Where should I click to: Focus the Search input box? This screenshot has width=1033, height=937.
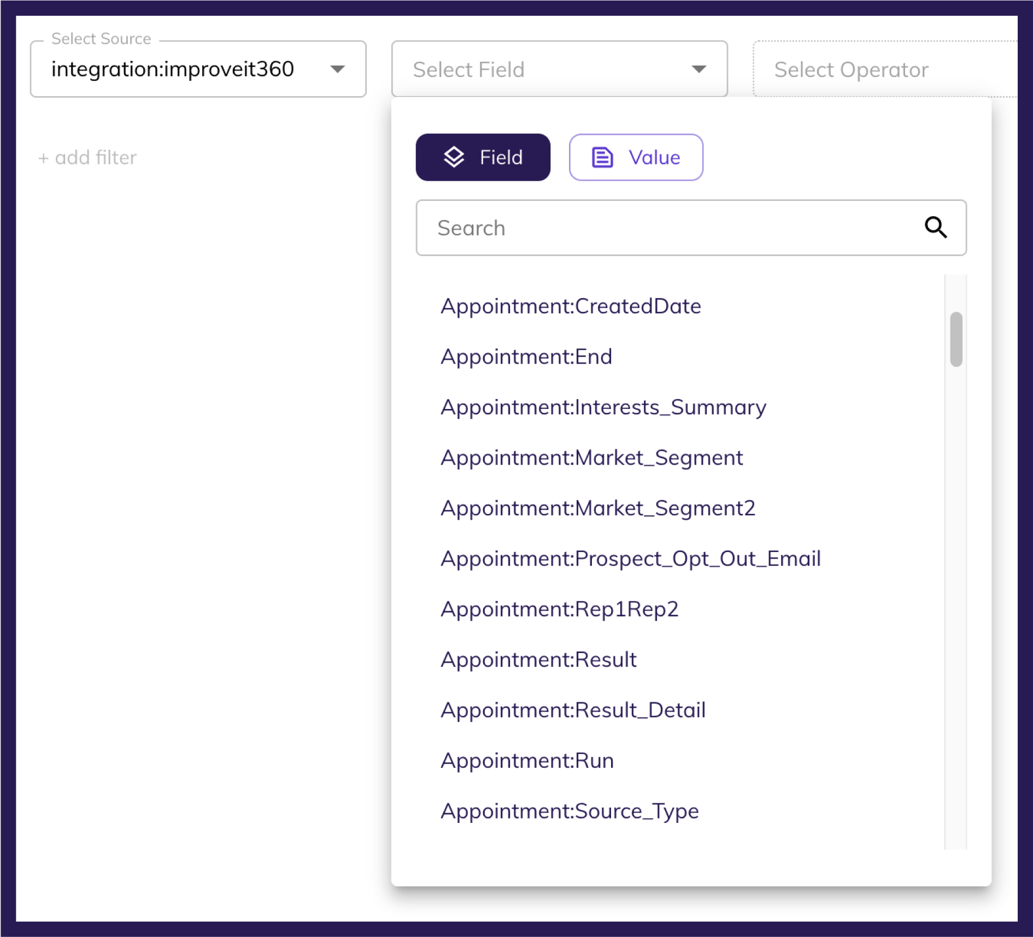[x=670, y=228]
